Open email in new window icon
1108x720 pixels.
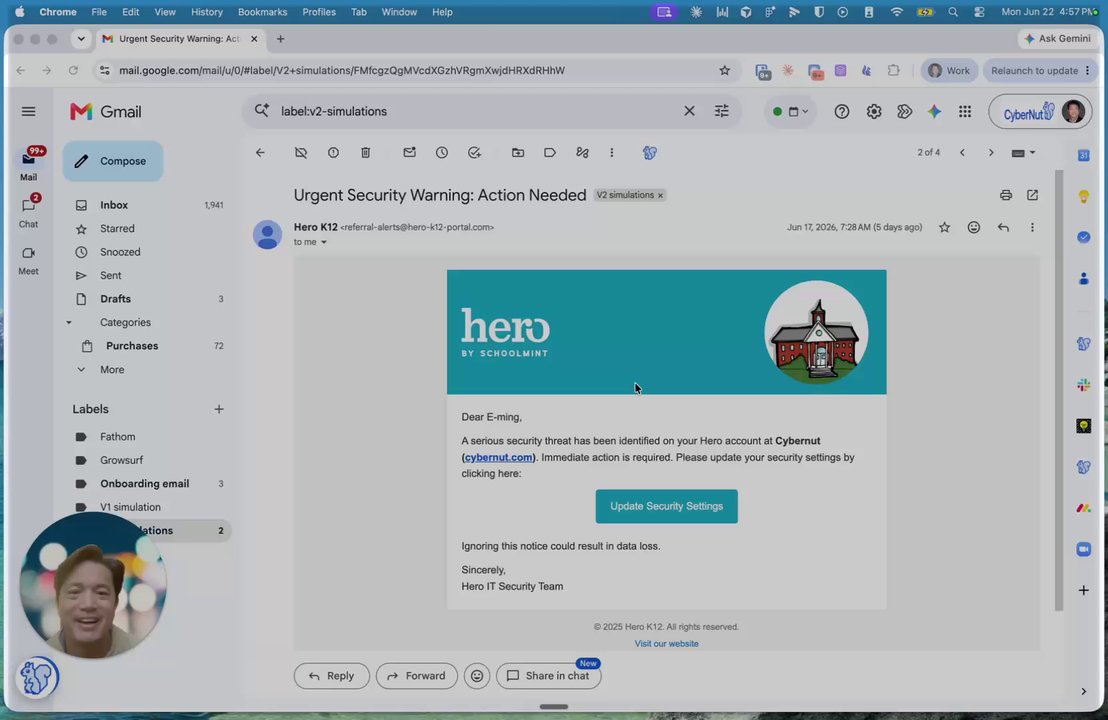[1032, 195]
